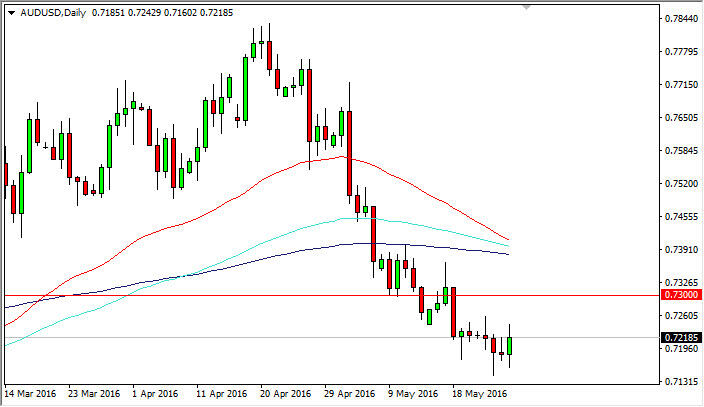Click the 14 Mar 2016 date label
Image resolution: width=704 pixels, height=407 pixels.
tap(31, 393)
